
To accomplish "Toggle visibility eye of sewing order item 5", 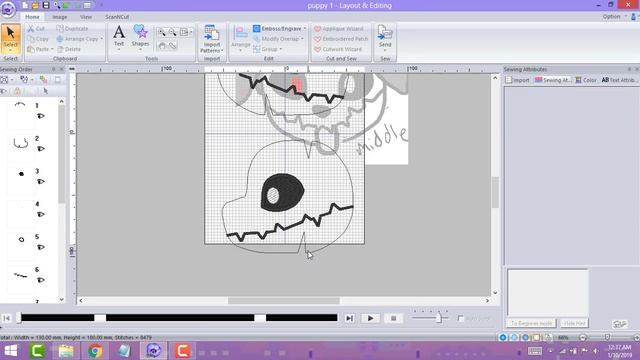I will point(40,247).
